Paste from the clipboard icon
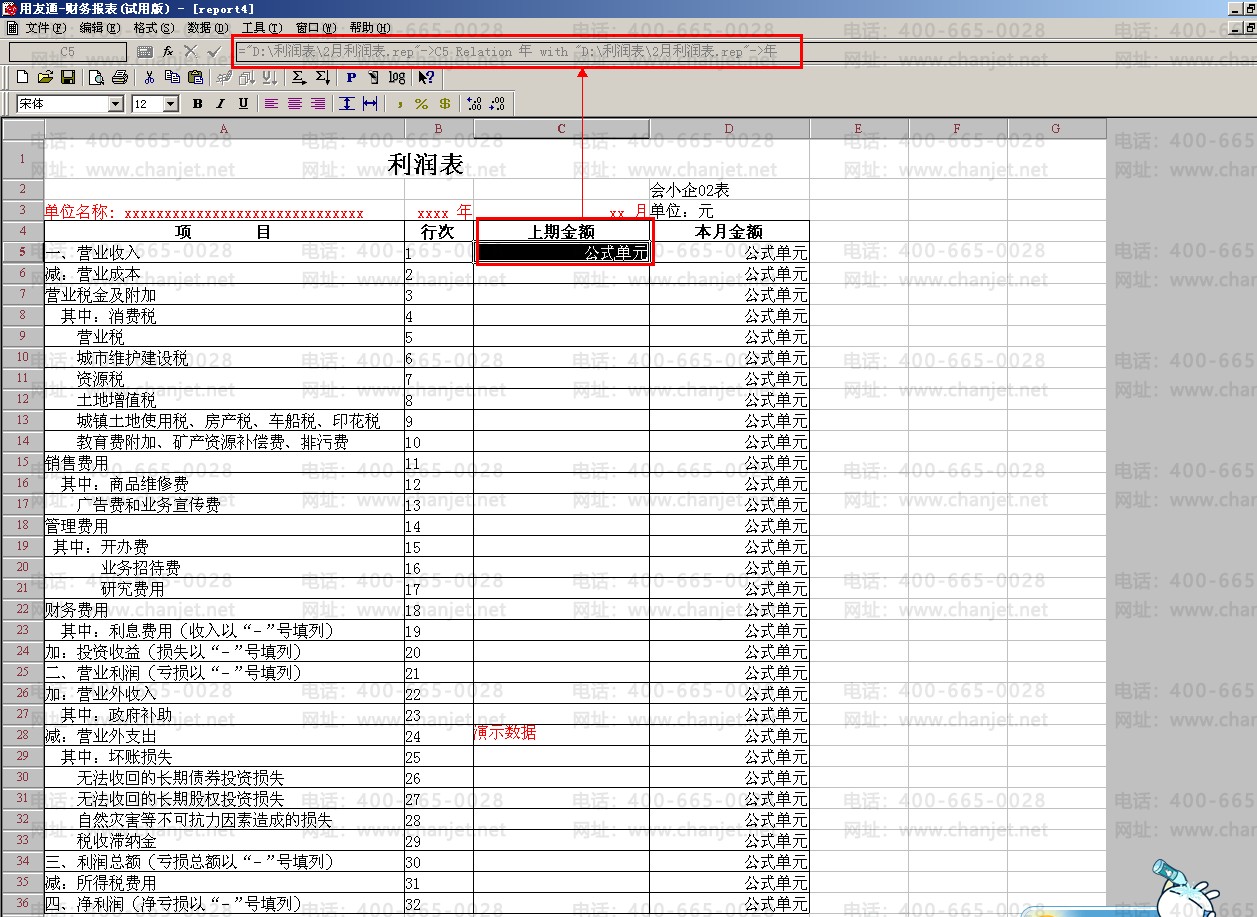Screen dimensions: 1257x917 pyautogui.click(x=195, y=77)
